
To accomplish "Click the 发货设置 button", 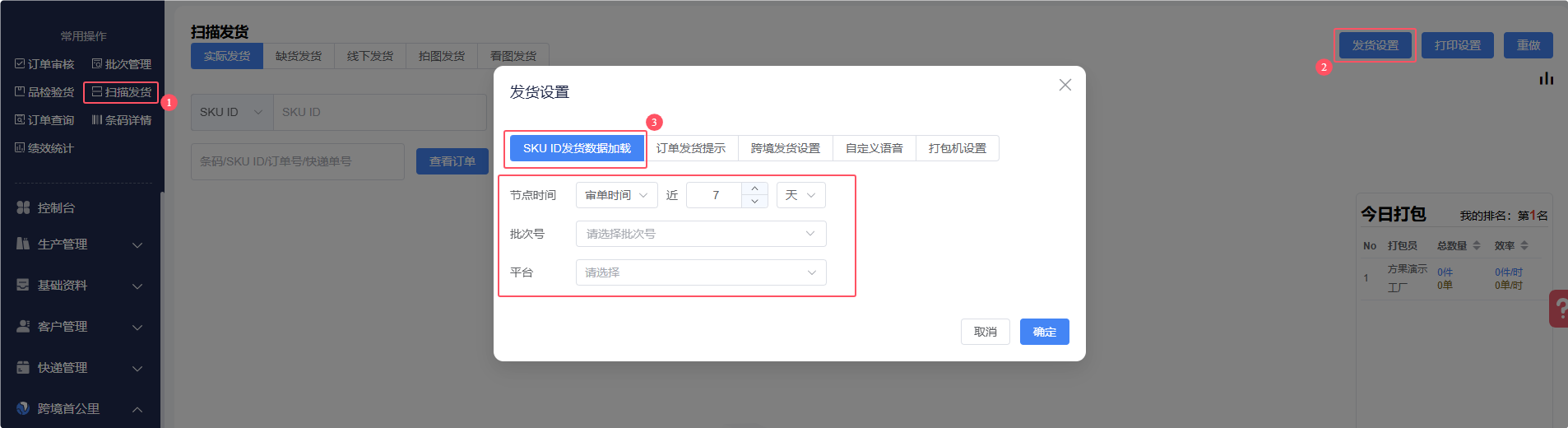I will (x=1375, y=45).
